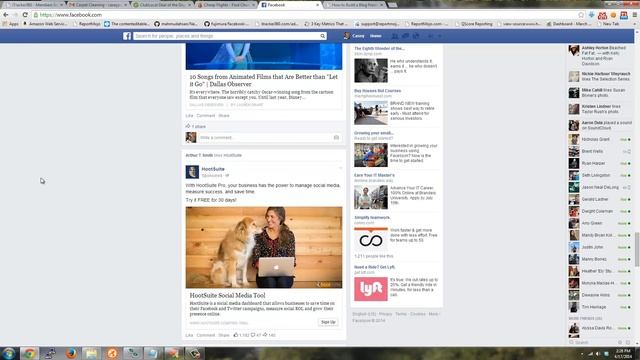Click the orange circle extension icon

pos(613,15)
